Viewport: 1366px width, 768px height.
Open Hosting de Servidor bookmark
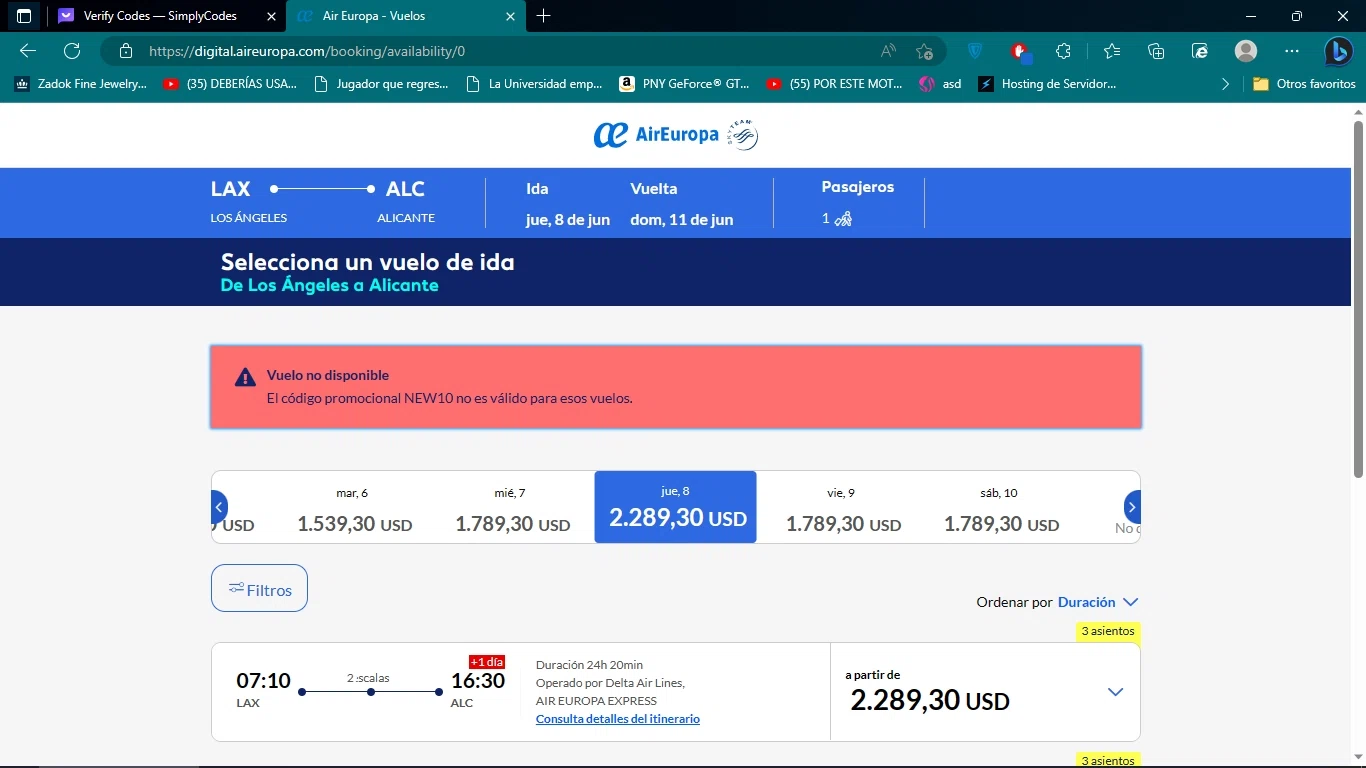[x=1047, y=84]
